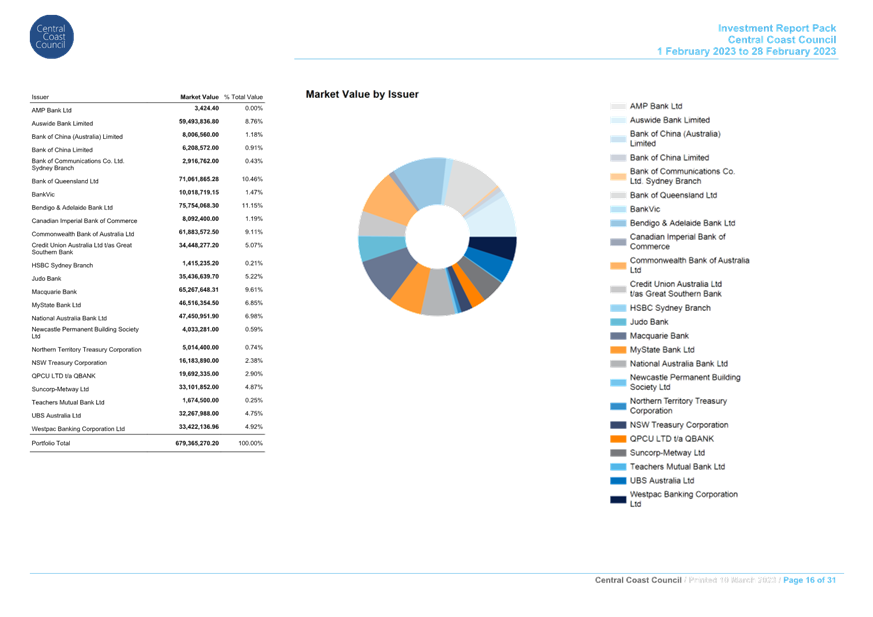Screen dimensions: 873x617
Task: Click the '2.90%' QPCU percentage cell
Action: click(254, 374)
